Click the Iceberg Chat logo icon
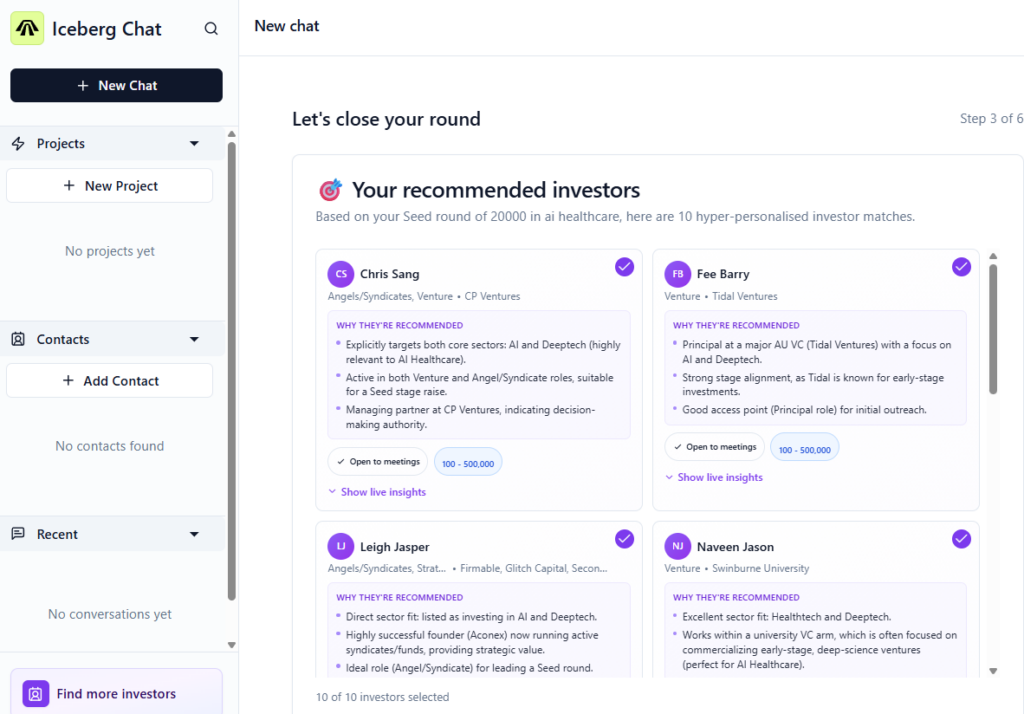 (x=27, y=29)
